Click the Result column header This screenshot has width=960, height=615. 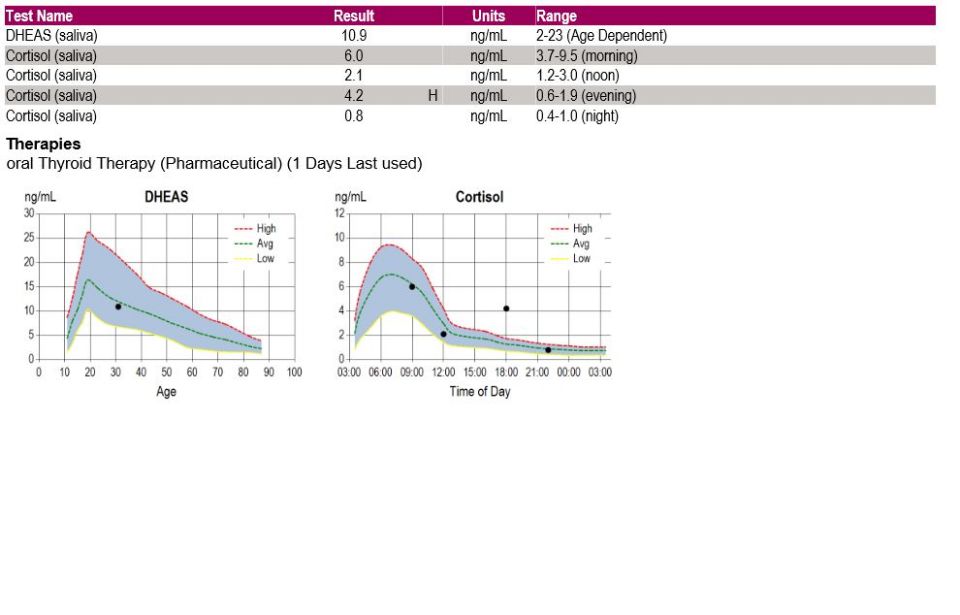(354, 16)
